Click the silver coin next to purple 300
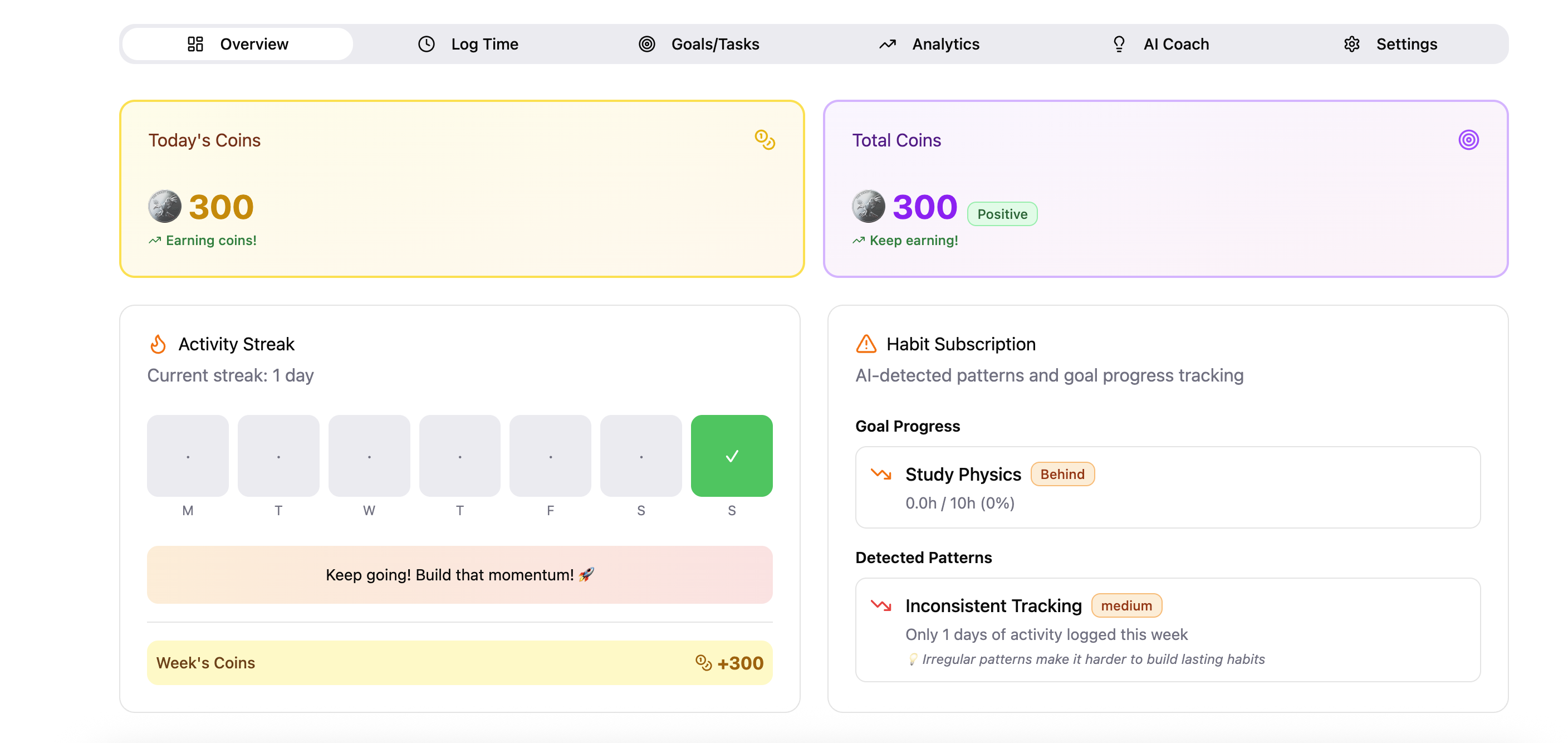Viewport: 1568px width, 743px height. tap(868, 207)
